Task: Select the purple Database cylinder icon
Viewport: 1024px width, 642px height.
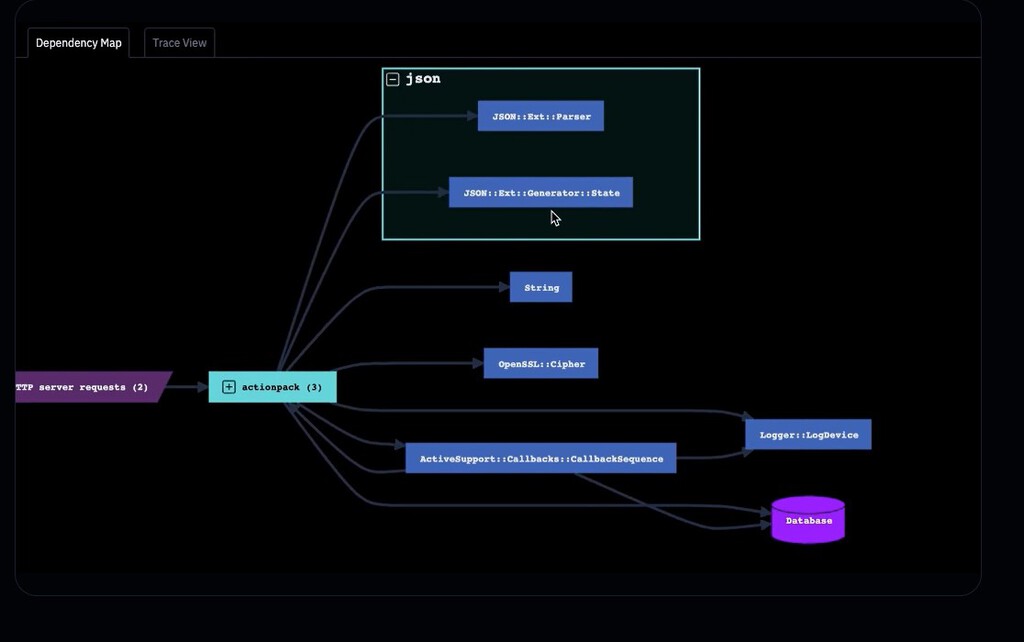Action: click(x=808, y=520)
